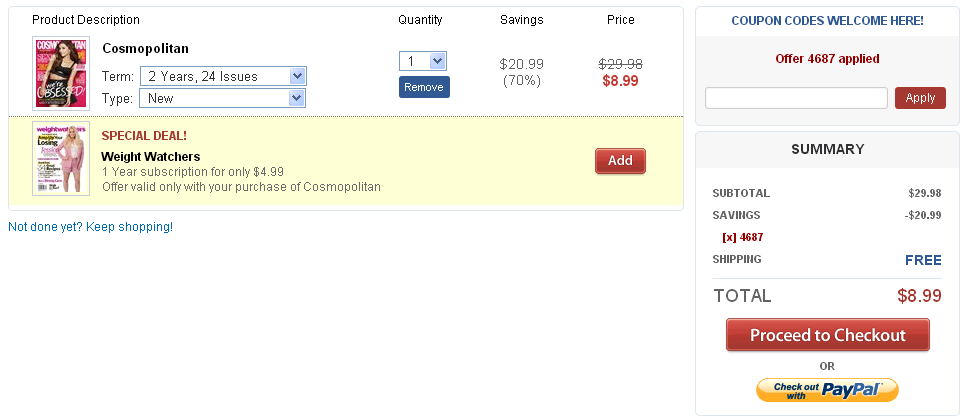Proceed to Checkout
Image resolution: width=967 pixels, height=420 pixels.
tap(828, 335)
